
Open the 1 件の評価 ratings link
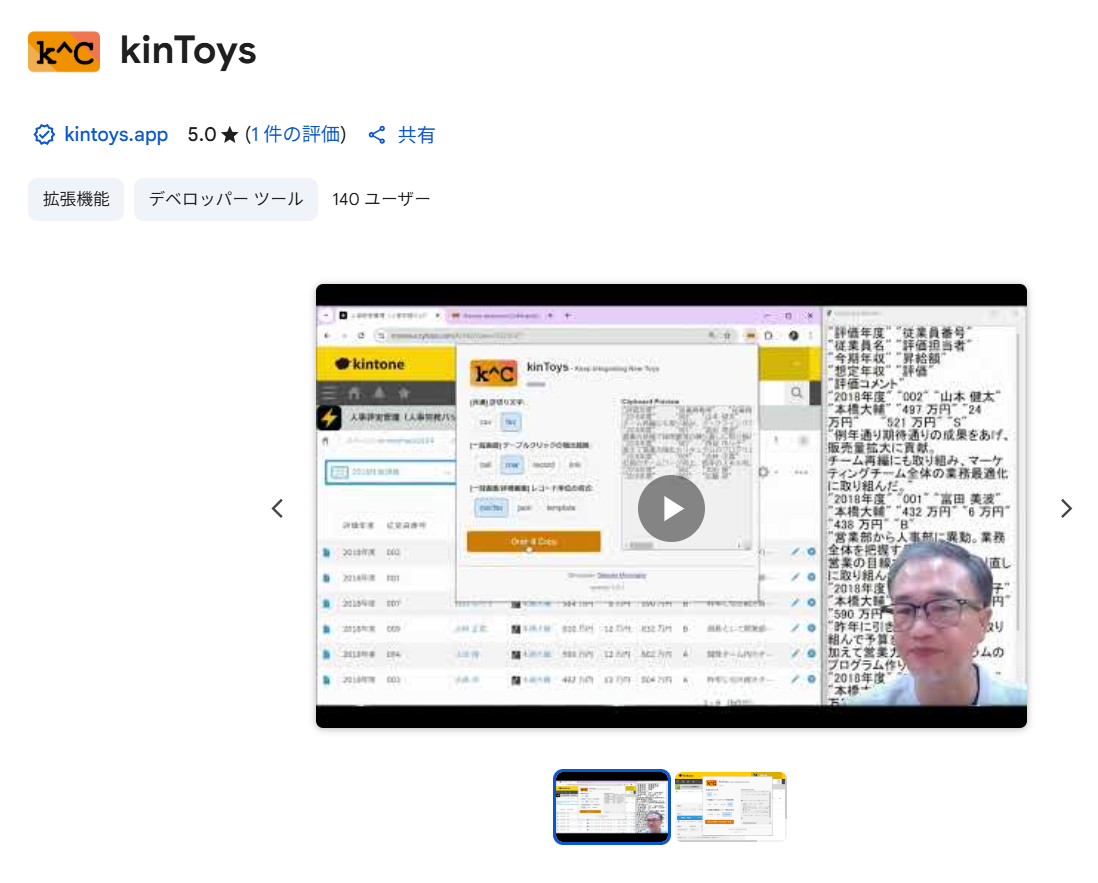click(296, 135)
